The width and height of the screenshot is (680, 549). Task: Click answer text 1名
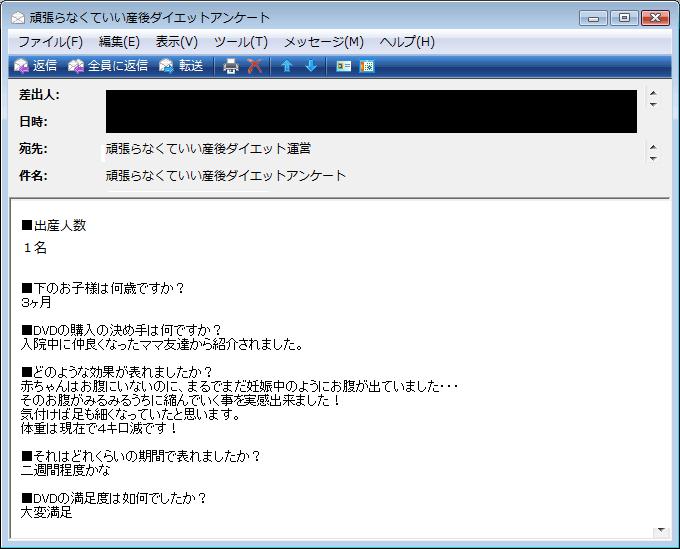[x=35, y=248]
